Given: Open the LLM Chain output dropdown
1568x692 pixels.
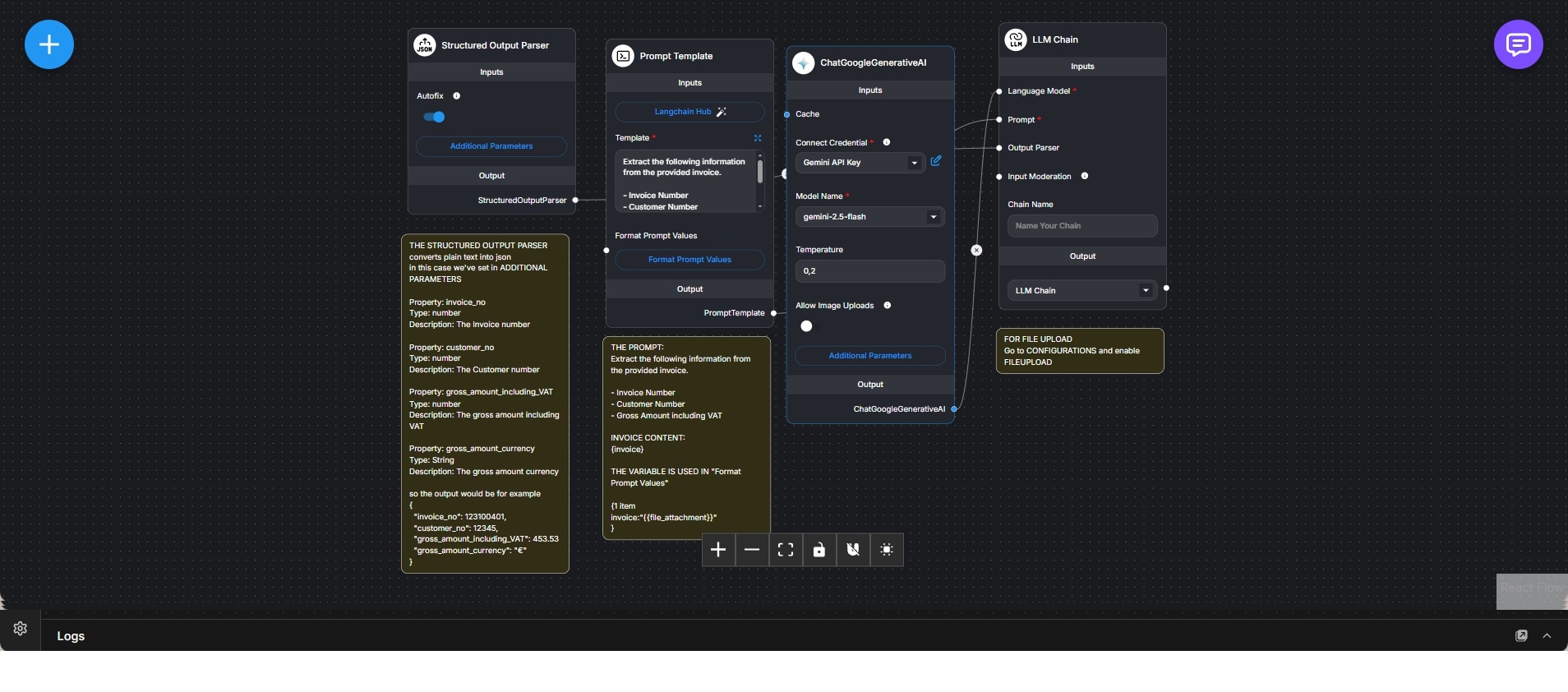Looking at the screenshot, I should tap(1081, 290).
